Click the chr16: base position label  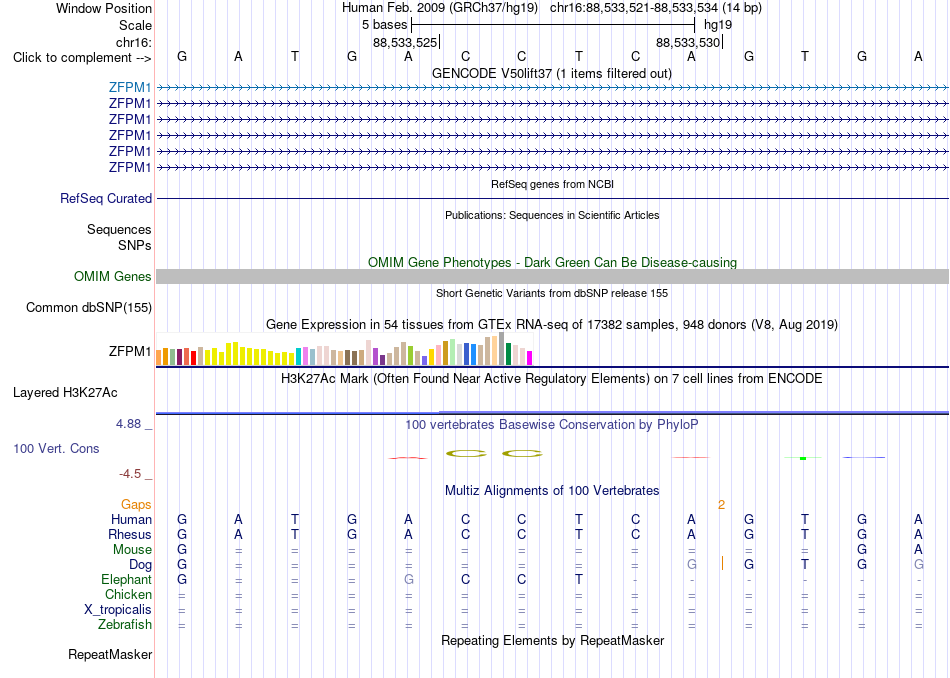tap(133, 42)
